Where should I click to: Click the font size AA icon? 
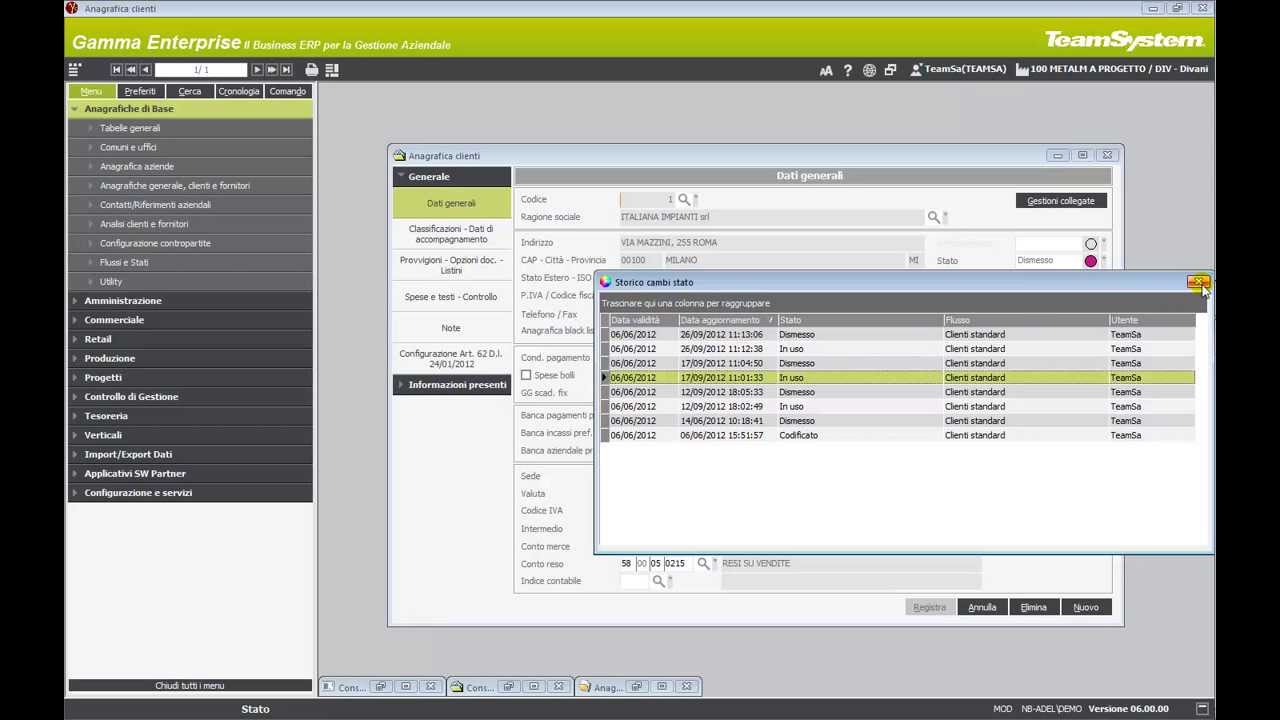pos(826,70)
